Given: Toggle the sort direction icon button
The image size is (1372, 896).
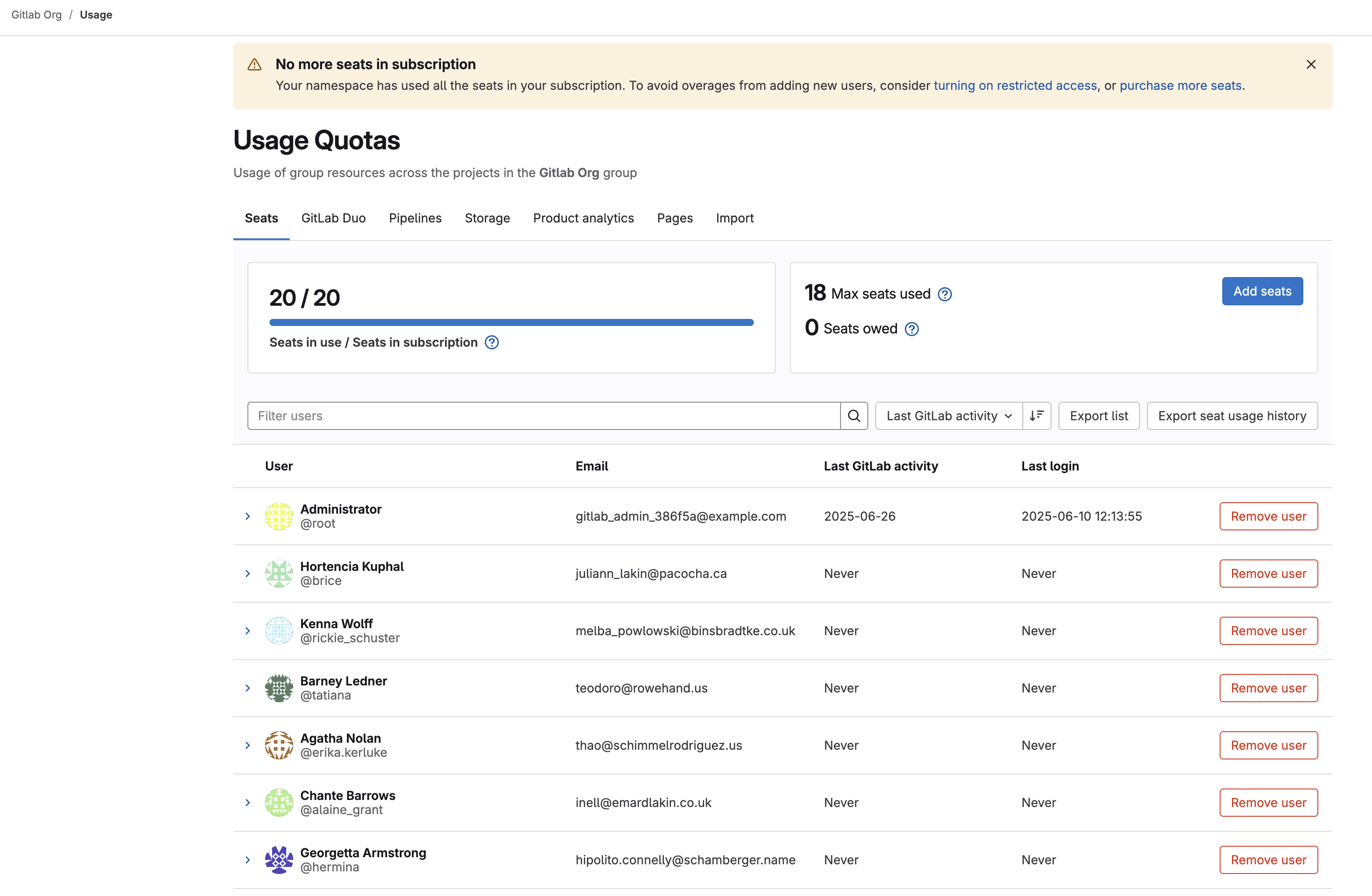Looking at the screenshot, I should 1036,416.
